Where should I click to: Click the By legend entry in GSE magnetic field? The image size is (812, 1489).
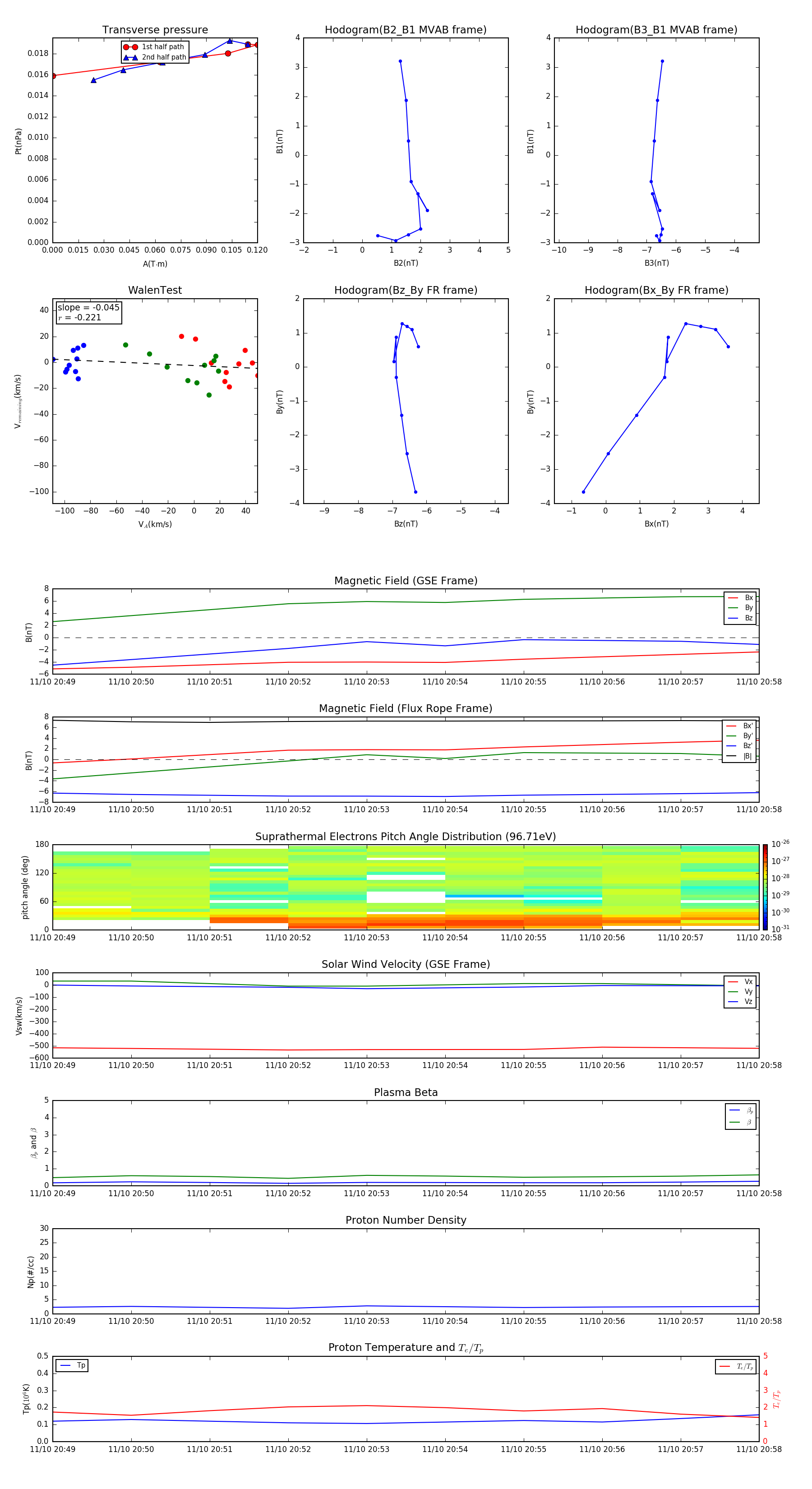741,607
